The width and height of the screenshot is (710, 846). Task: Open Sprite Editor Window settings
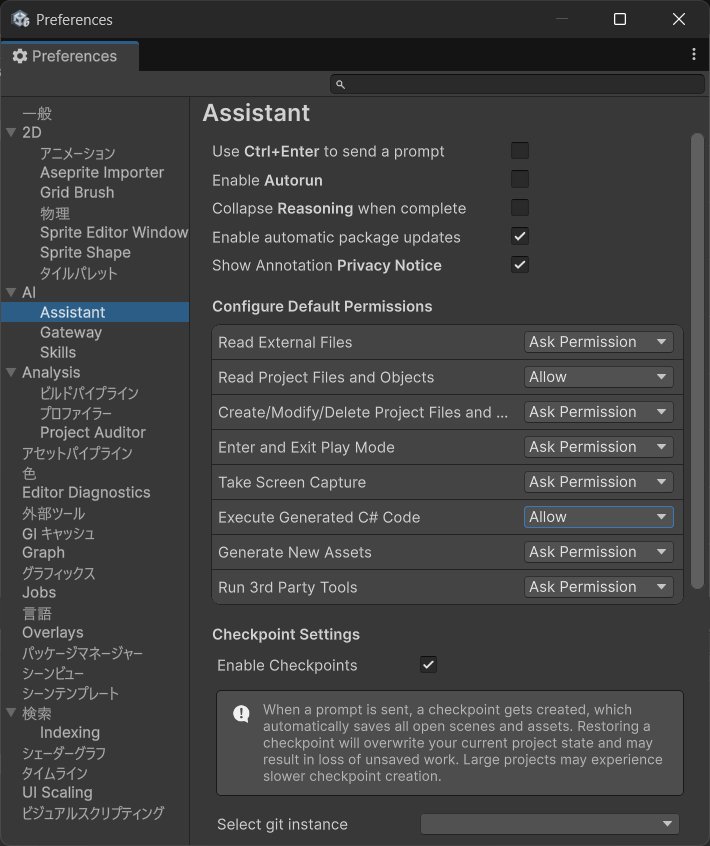114,233
